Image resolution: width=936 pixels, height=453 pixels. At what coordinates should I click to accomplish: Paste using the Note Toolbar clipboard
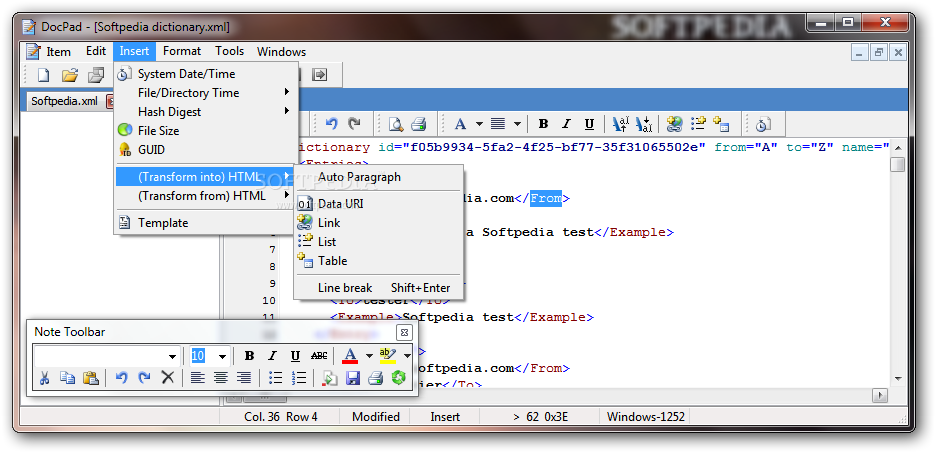(91, 378)
